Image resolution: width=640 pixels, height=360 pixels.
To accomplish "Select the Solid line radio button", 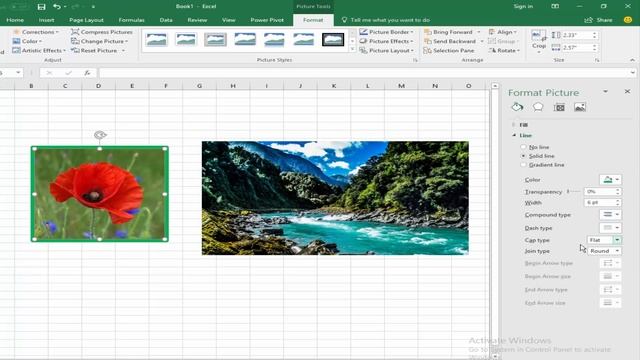I will click(x=523, y=156).
